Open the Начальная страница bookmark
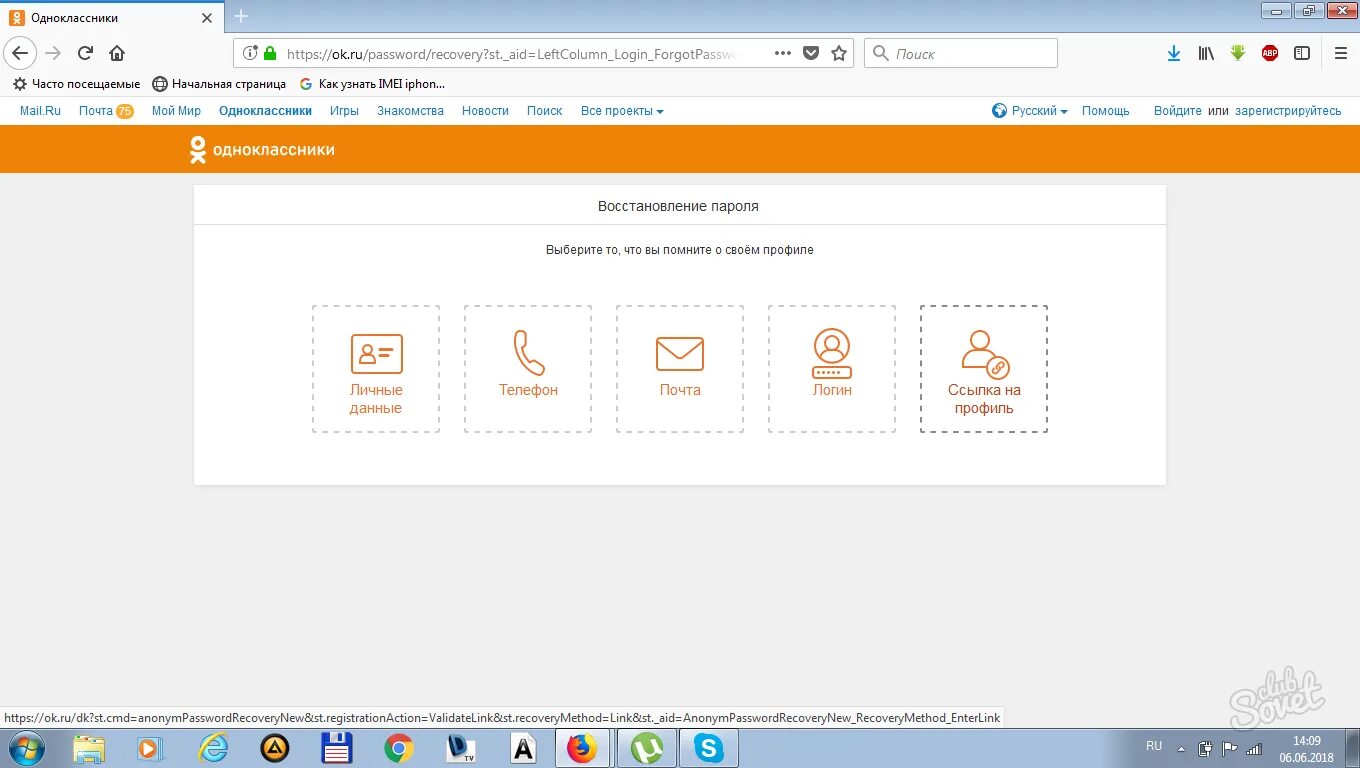The width and height of the screenshot is (1360, 768). point(219,84)
